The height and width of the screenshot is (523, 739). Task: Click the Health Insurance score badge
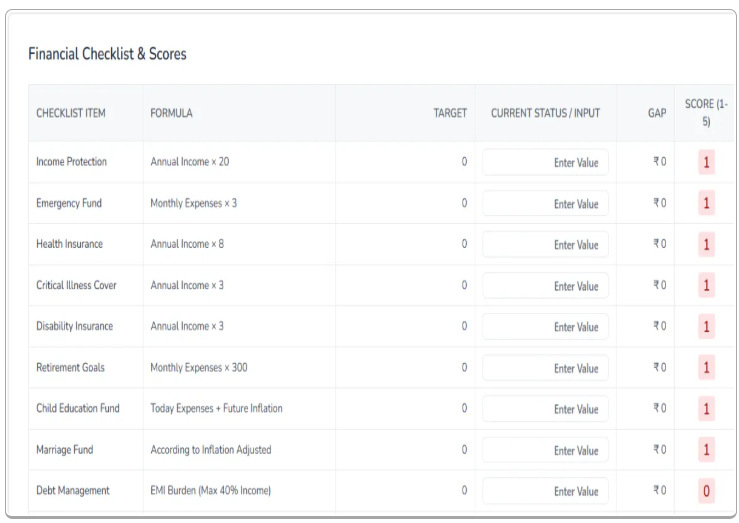[x=706, y=245]
